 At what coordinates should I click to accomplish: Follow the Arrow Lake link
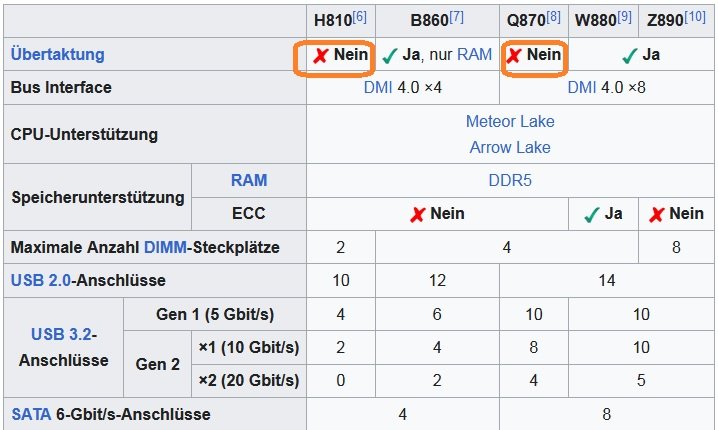point(510,147)
